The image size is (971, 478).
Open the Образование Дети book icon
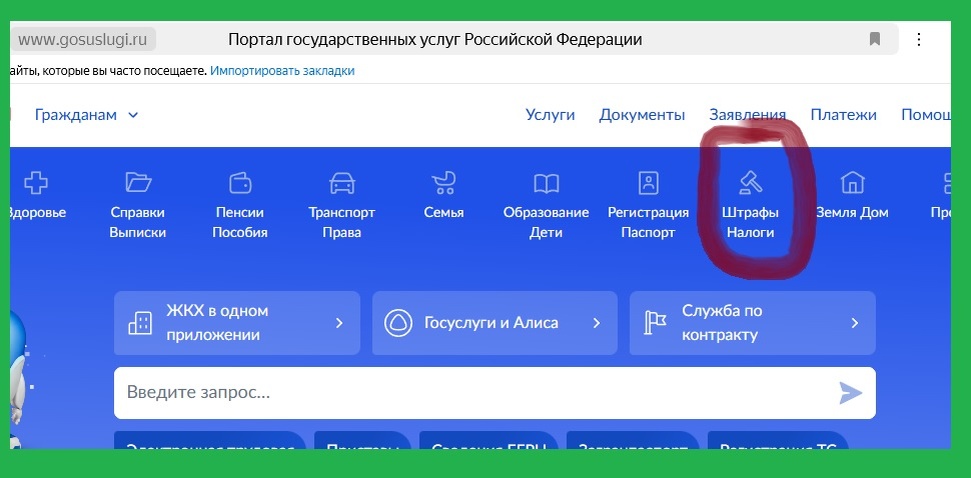pyautogui.click(x=546, y=183)
